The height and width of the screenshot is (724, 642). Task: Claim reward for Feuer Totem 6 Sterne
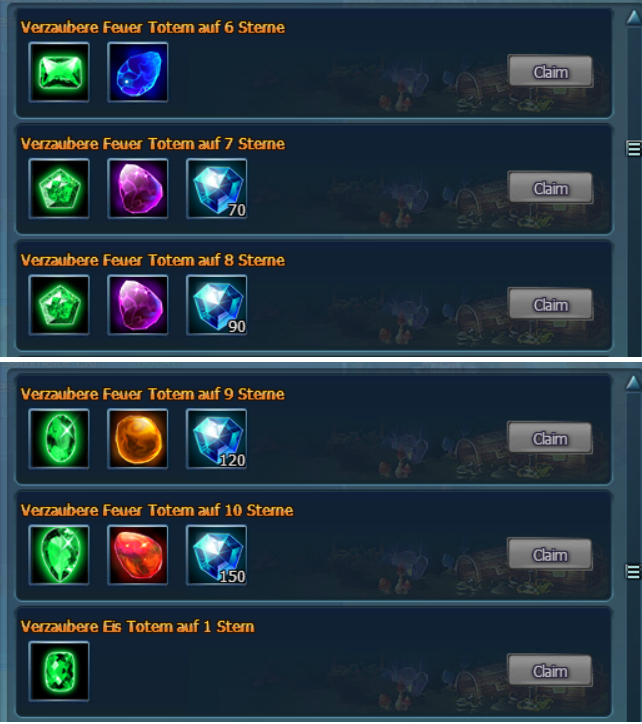click(x=550, y=71)
